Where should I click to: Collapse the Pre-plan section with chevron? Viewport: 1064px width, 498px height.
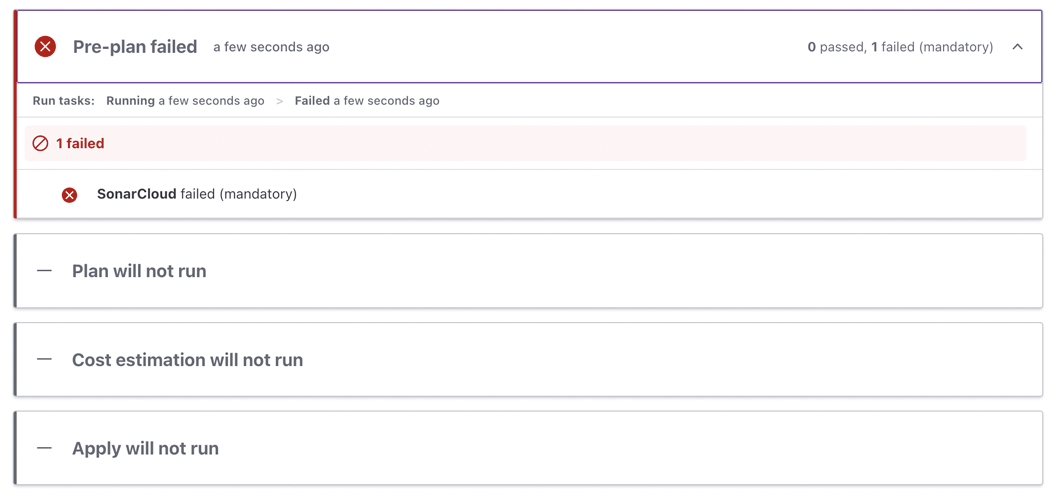[1017, 47]
